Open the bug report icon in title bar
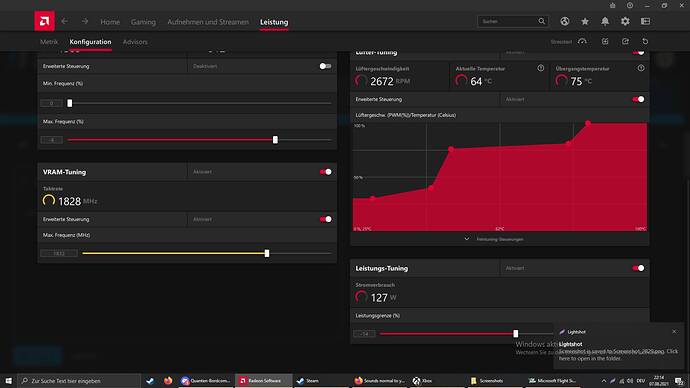This screenshot has height=388, width=690. (612, 5)
